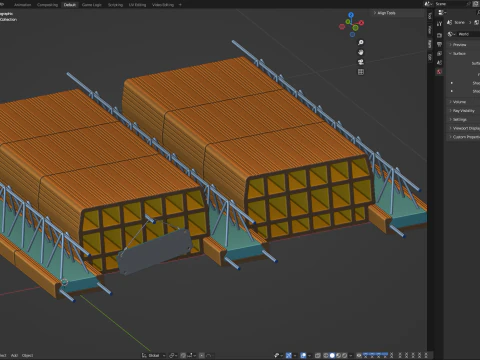Toggle camera view icon in viewport
The height and width of the screenshot is (360, 480).
(x=361, y=62)
